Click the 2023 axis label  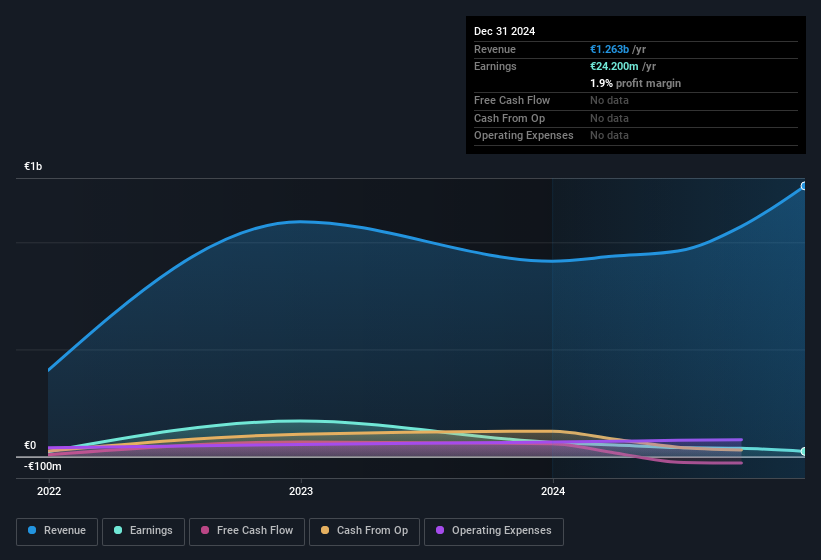301,491
